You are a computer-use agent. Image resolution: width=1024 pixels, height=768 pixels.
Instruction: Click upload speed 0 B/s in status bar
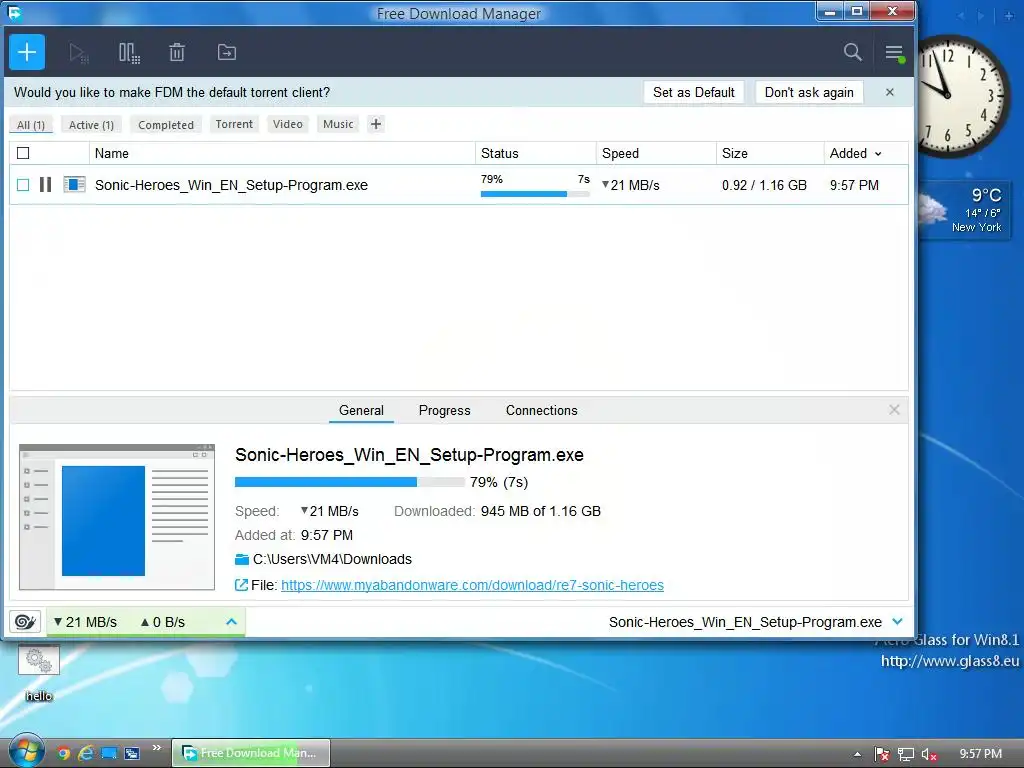coord(163,622)
